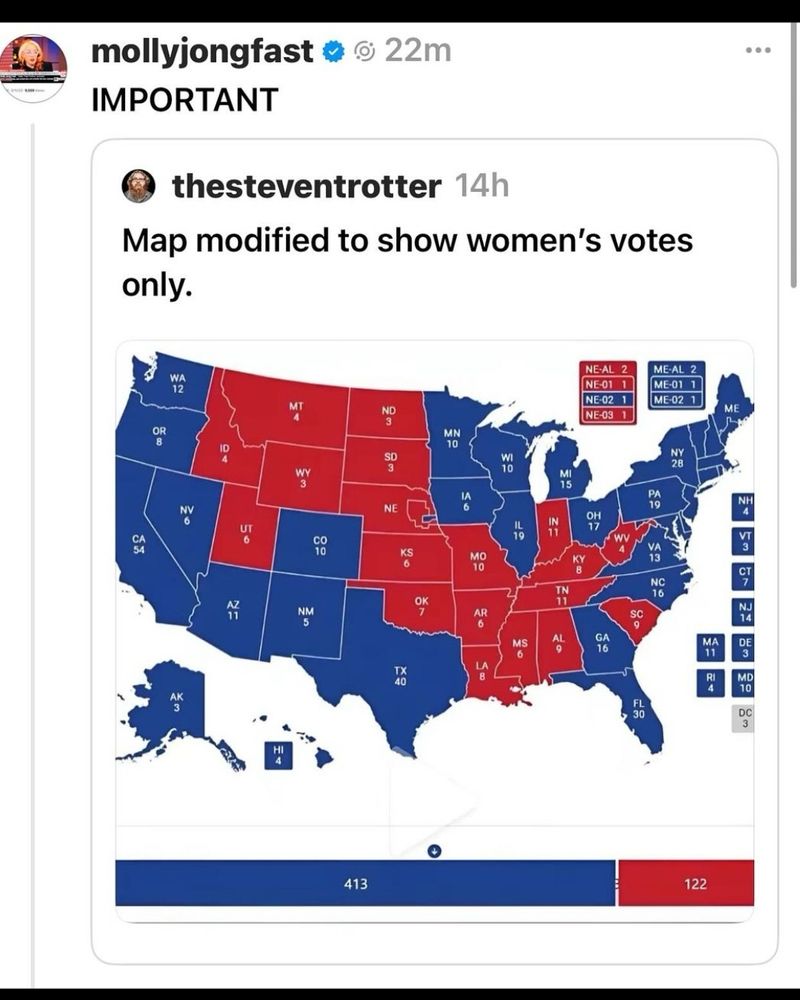800x1000 pixels.
Task: Select the DC 3 gray box
Action: pos(743,719)
